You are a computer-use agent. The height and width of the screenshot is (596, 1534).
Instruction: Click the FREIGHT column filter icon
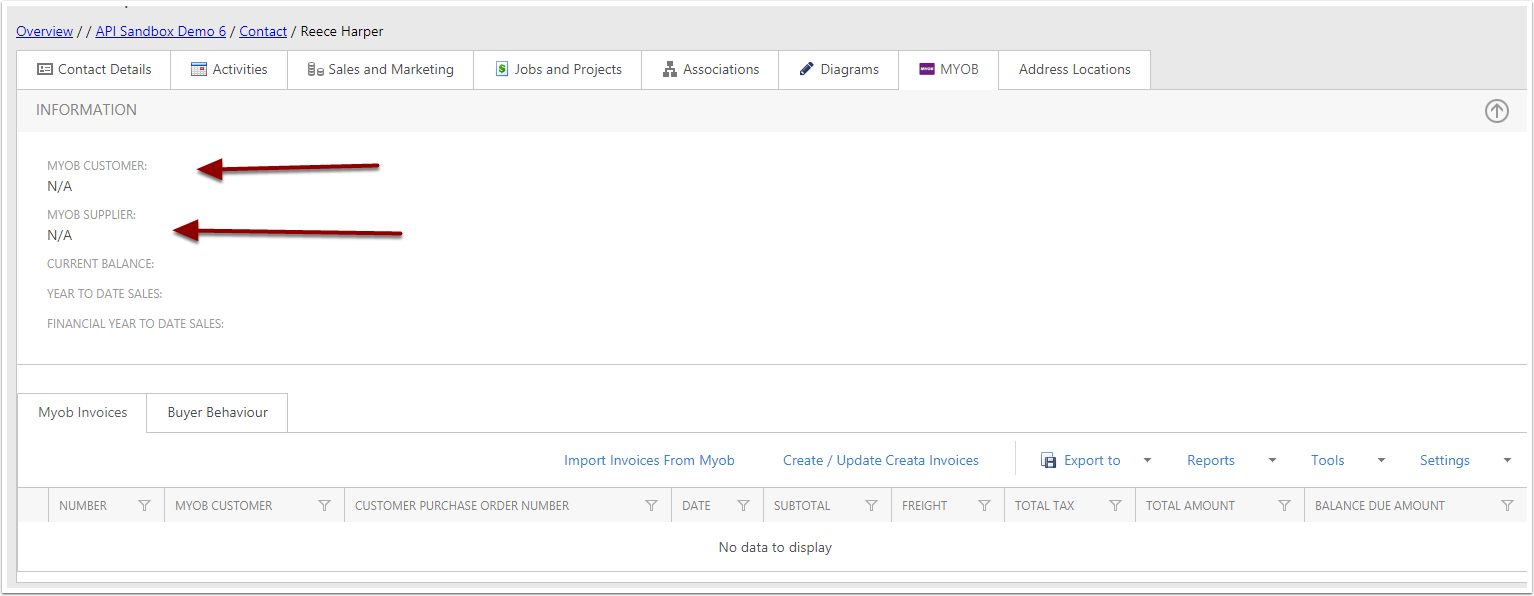[984, 506]
